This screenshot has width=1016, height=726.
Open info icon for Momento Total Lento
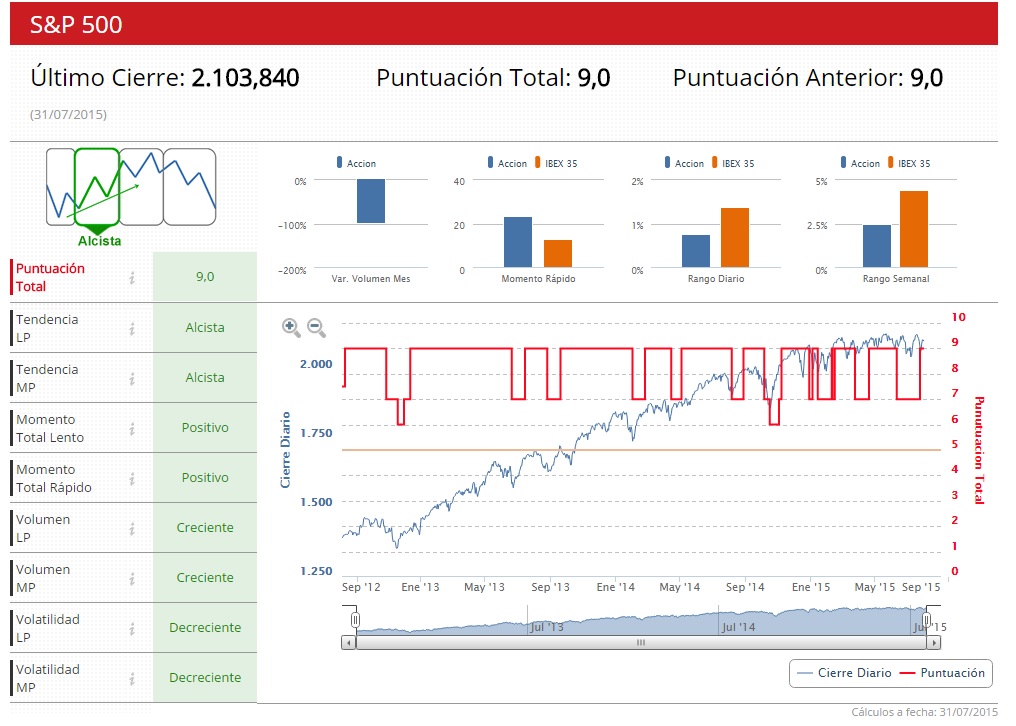coord(132,428)
